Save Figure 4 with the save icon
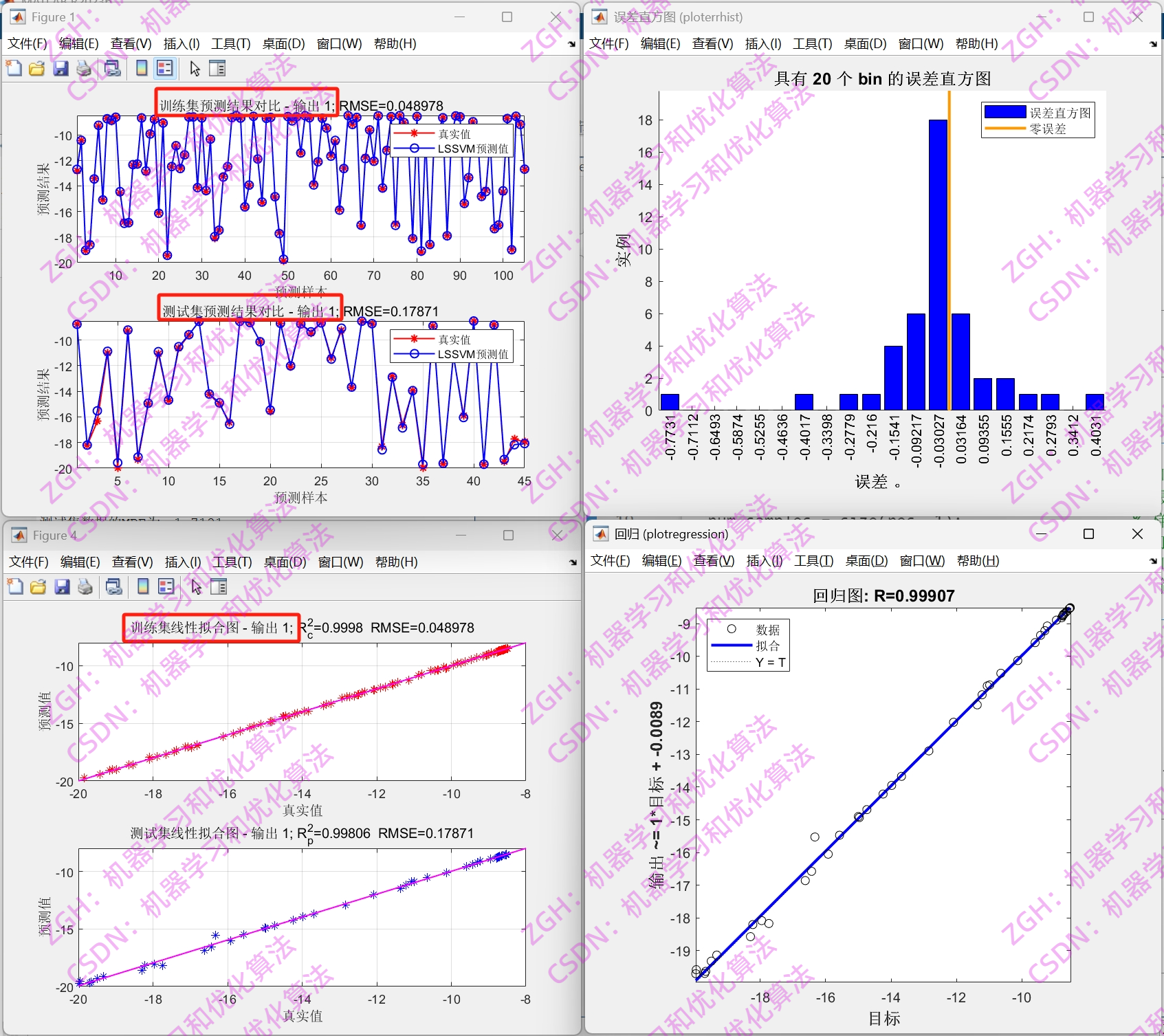Viewport: 1164px width, 1036px height. coord(62,587)
